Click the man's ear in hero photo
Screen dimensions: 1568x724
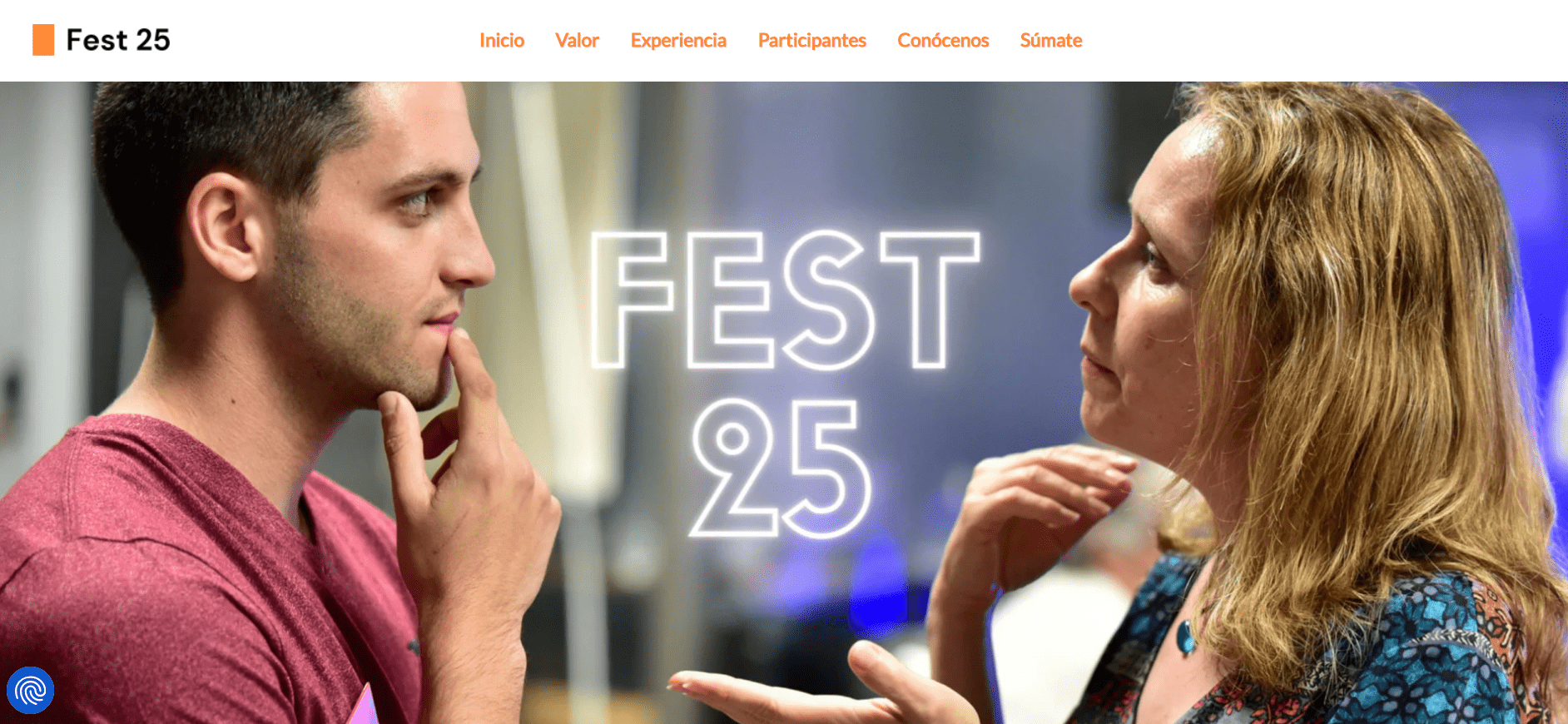coord(223,226)
